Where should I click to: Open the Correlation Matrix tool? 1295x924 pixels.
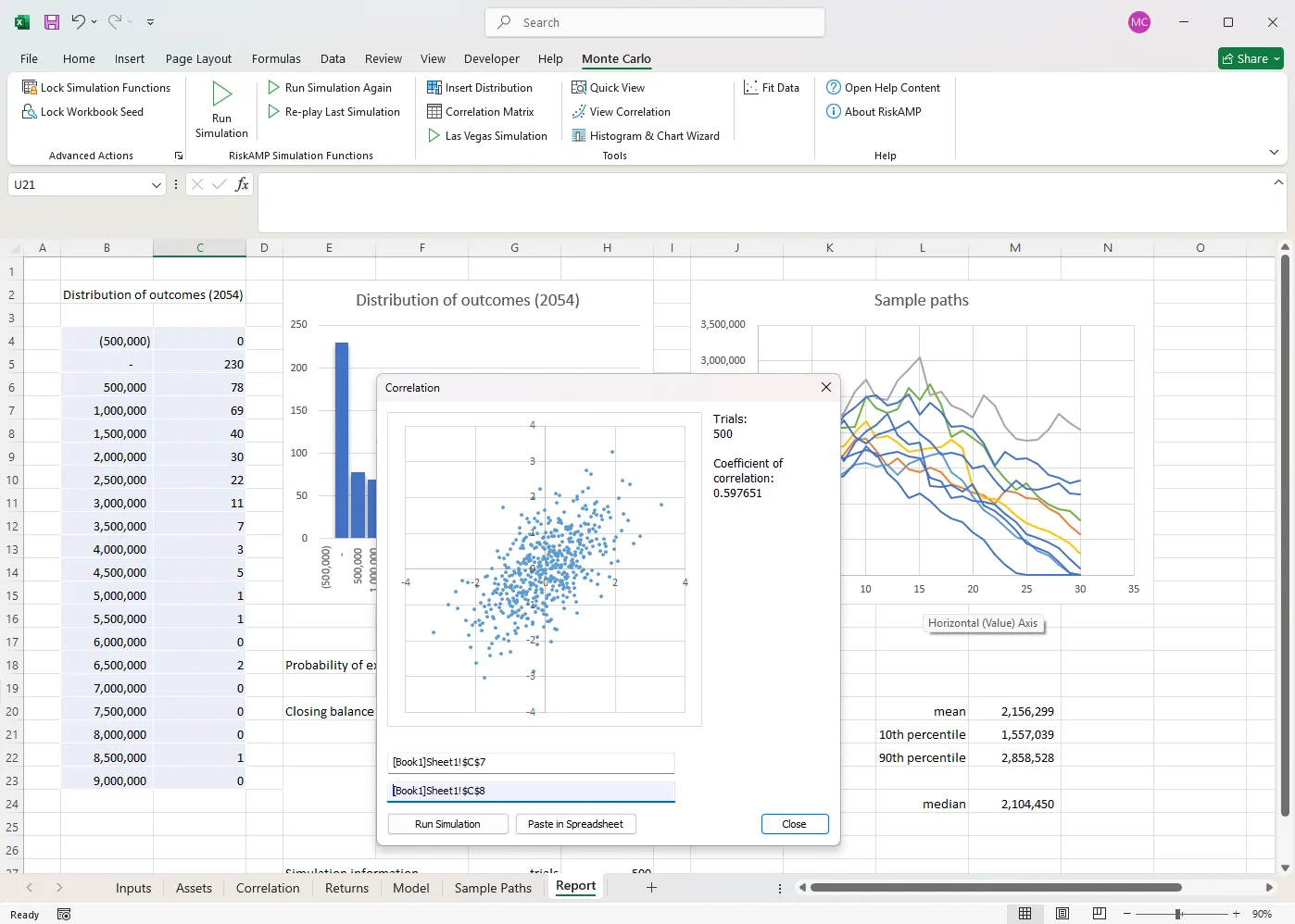pyautogui.click(x=483, y=111)
